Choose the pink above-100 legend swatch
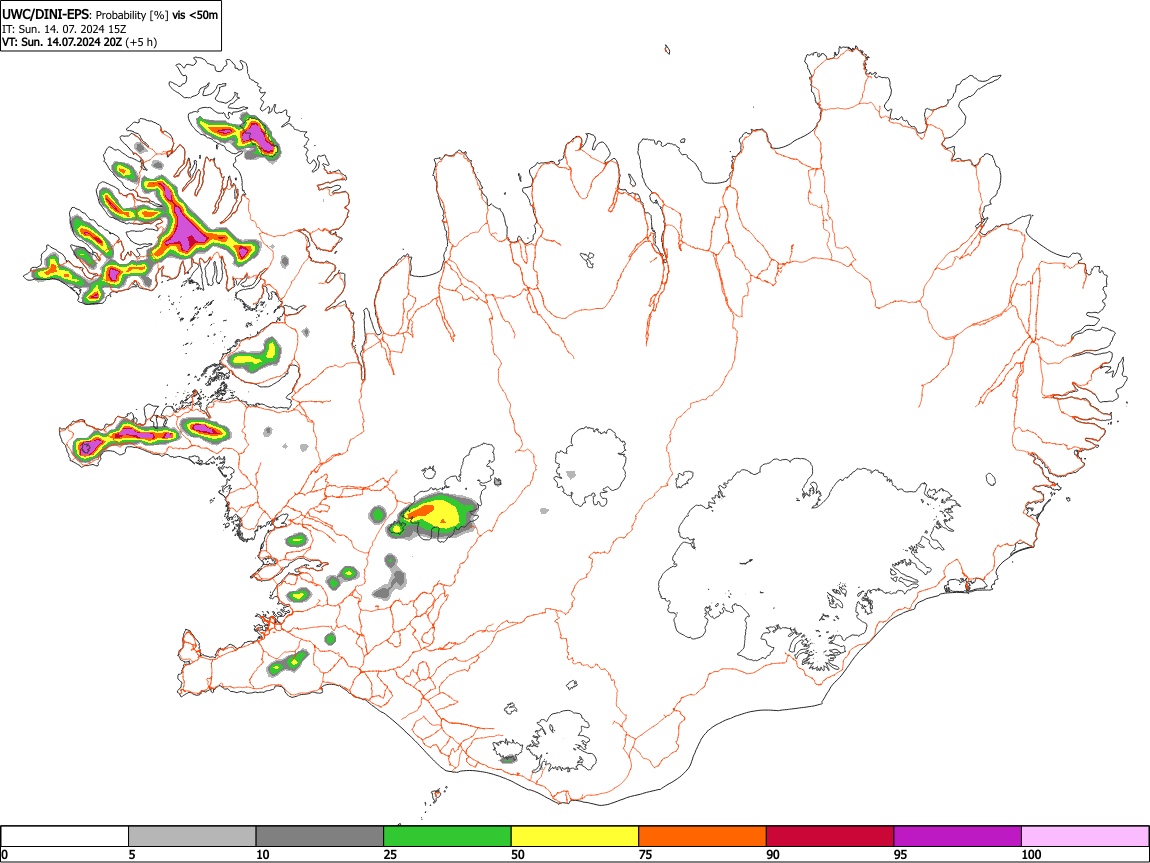The width and height of the screenshot is (1150, 863). (1085, 836)
